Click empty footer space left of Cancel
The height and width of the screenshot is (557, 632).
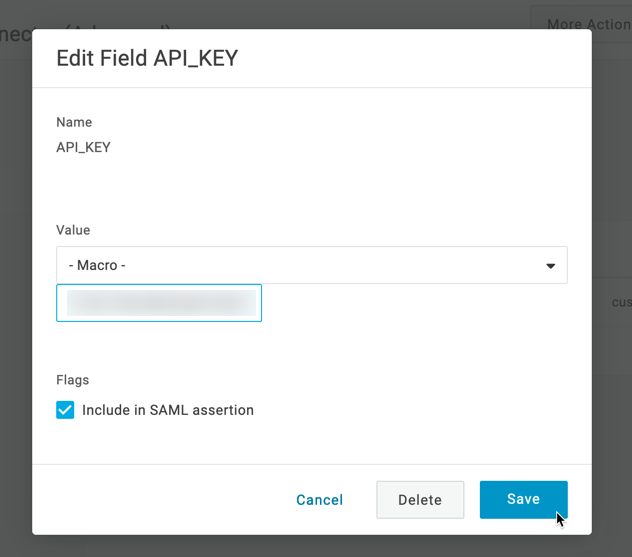coord(160,500)
